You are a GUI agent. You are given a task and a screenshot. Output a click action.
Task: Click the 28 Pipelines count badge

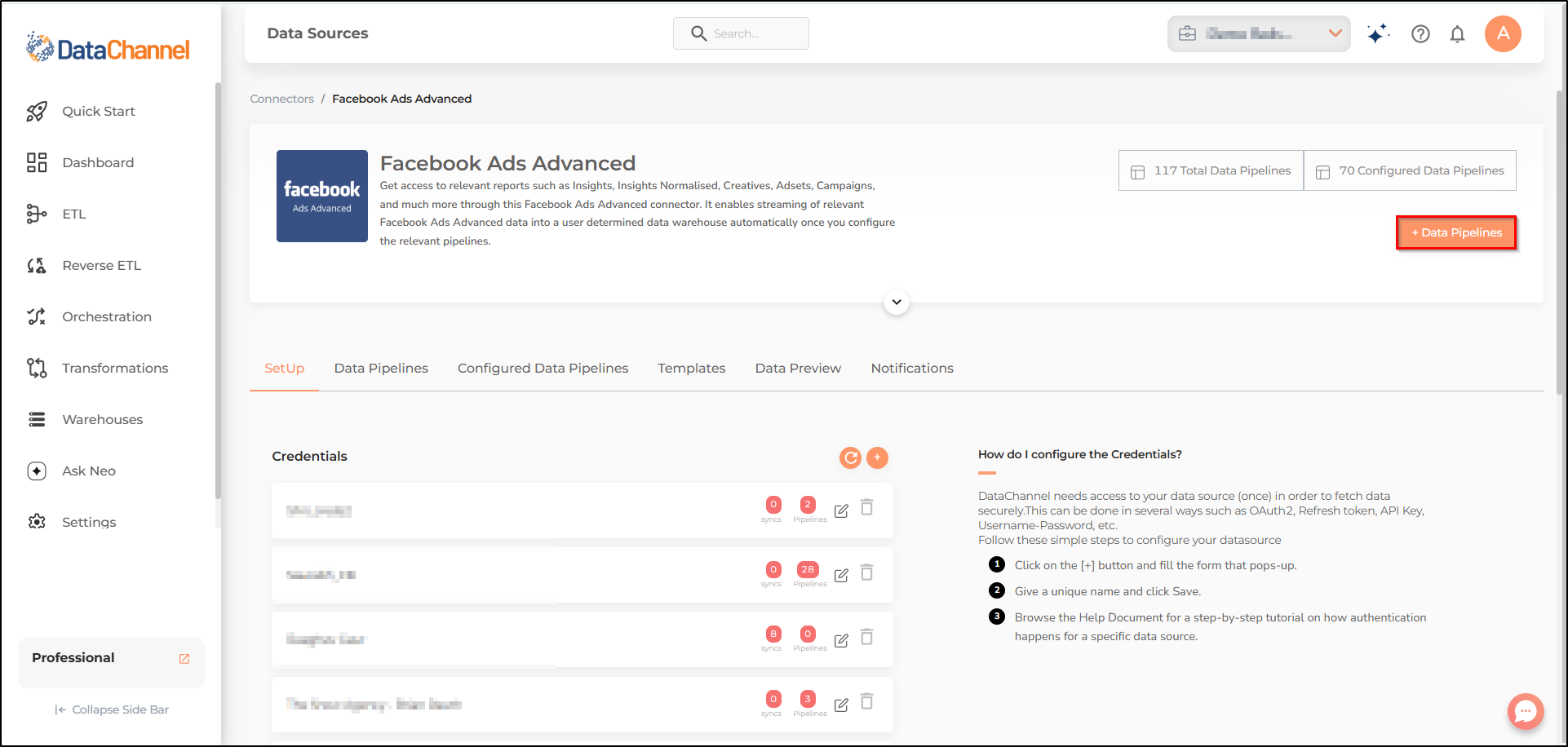coord(808,569)
